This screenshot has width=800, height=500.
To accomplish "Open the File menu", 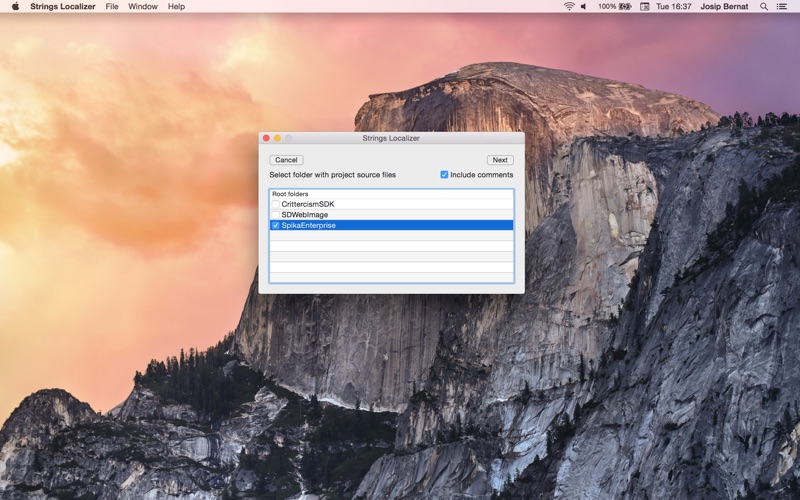I will coord(112,7).
